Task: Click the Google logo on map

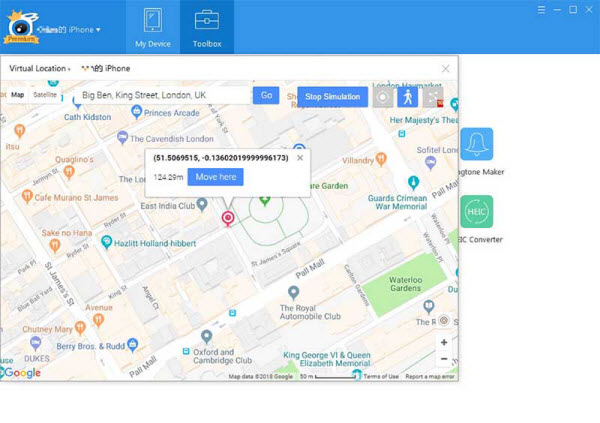Action: [22, 372]
